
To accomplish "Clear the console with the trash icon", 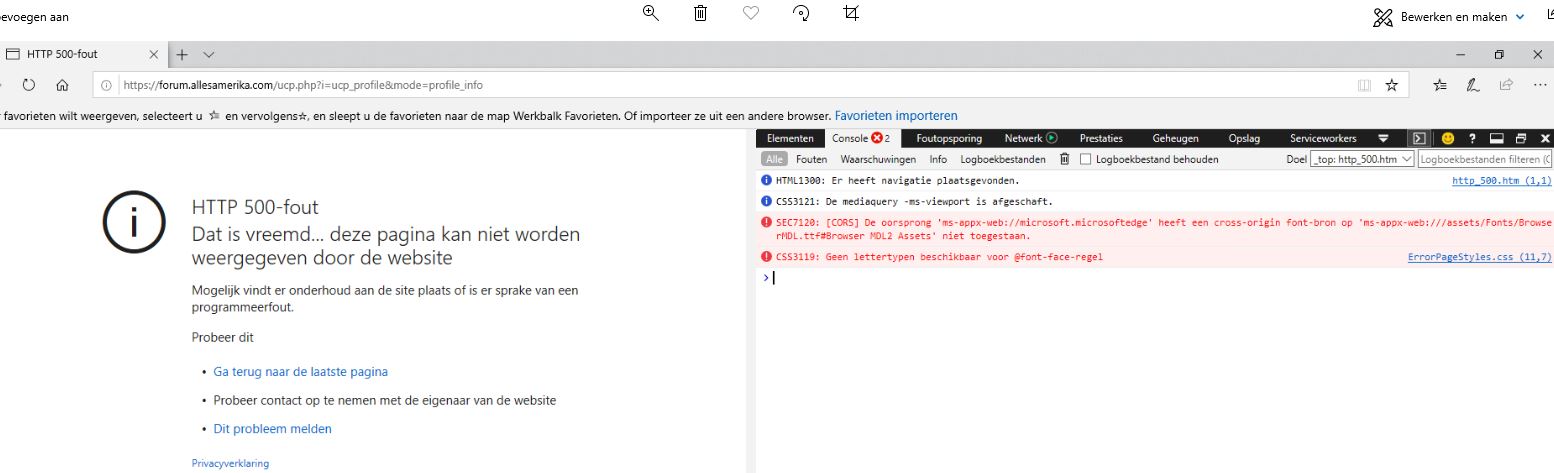I will 1064,159.
